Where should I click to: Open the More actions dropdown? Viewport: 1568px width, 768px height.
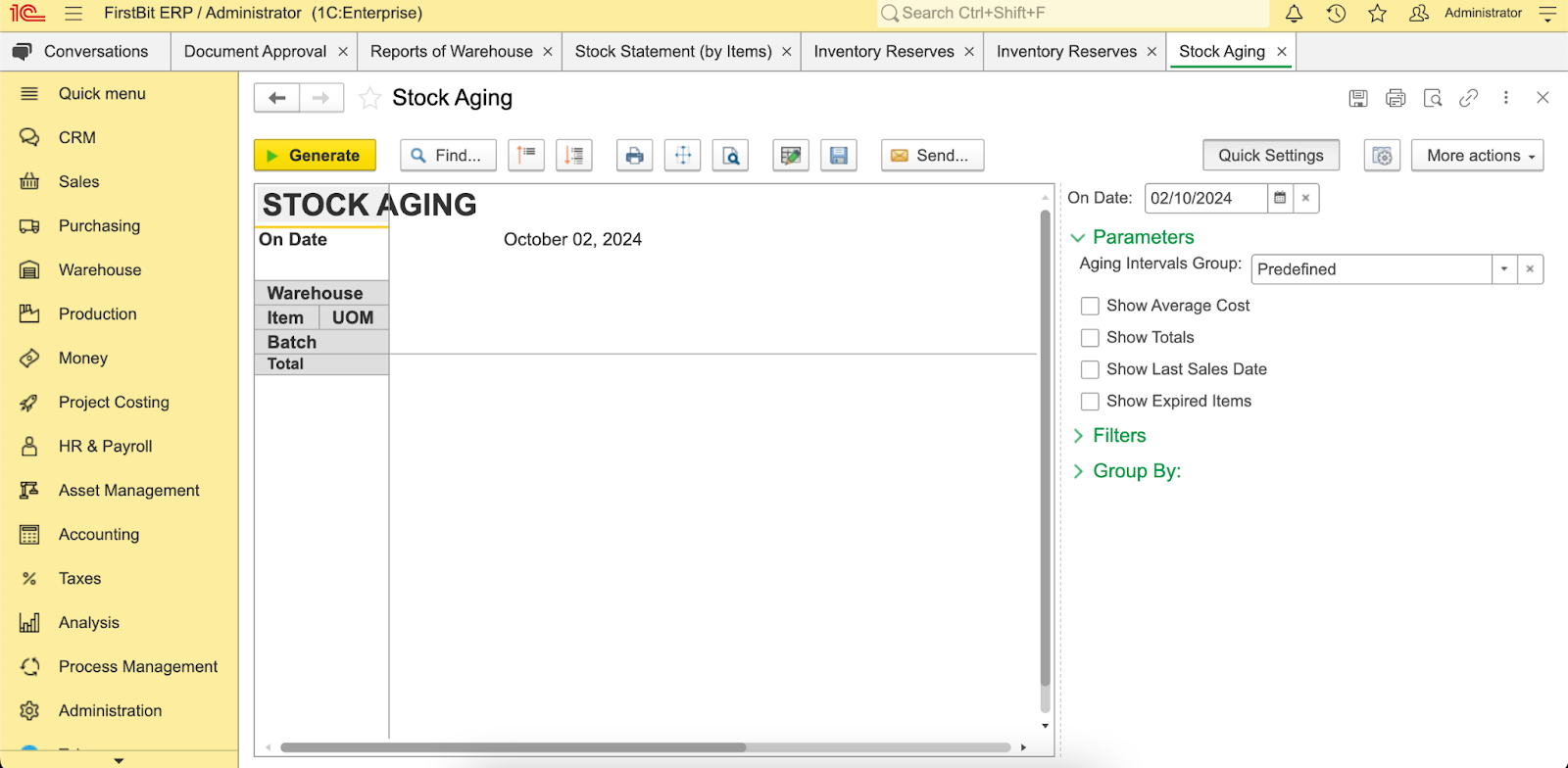coord(1478,156)
